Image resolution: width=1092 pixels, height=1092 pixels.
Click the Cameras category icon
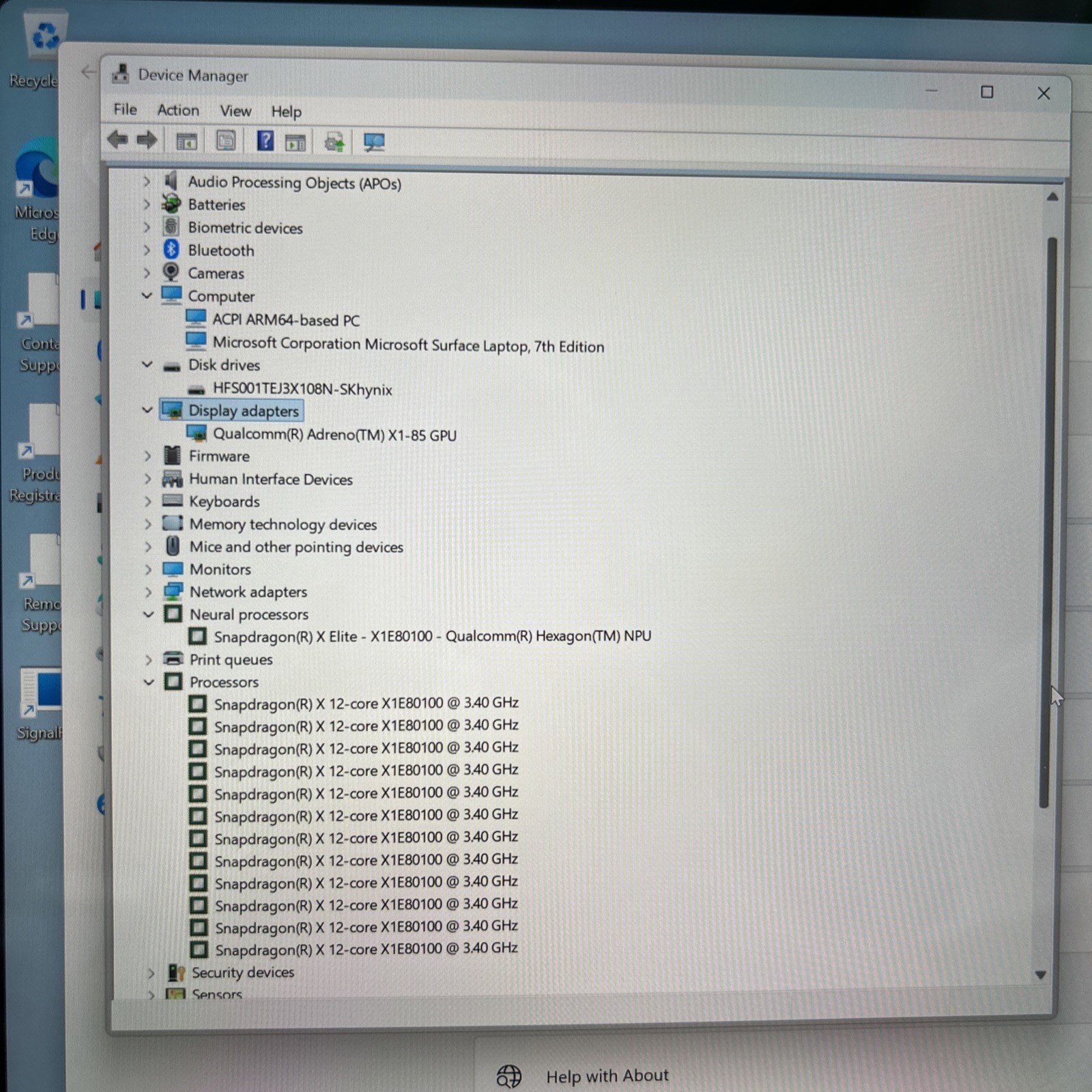pos(171,272)
